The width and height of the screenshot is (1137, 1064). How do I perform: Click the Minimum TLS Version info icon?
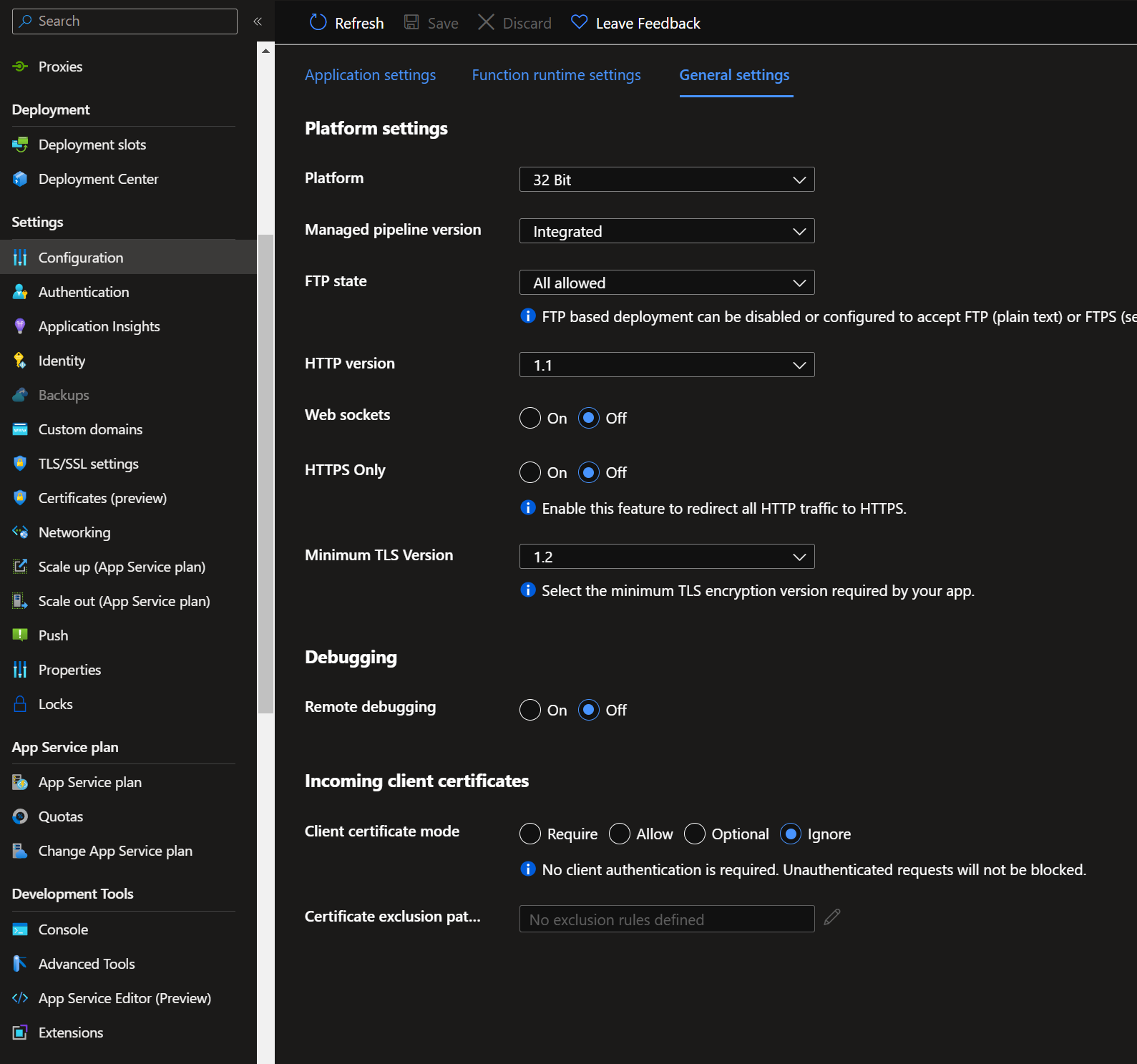click(528, 590)
